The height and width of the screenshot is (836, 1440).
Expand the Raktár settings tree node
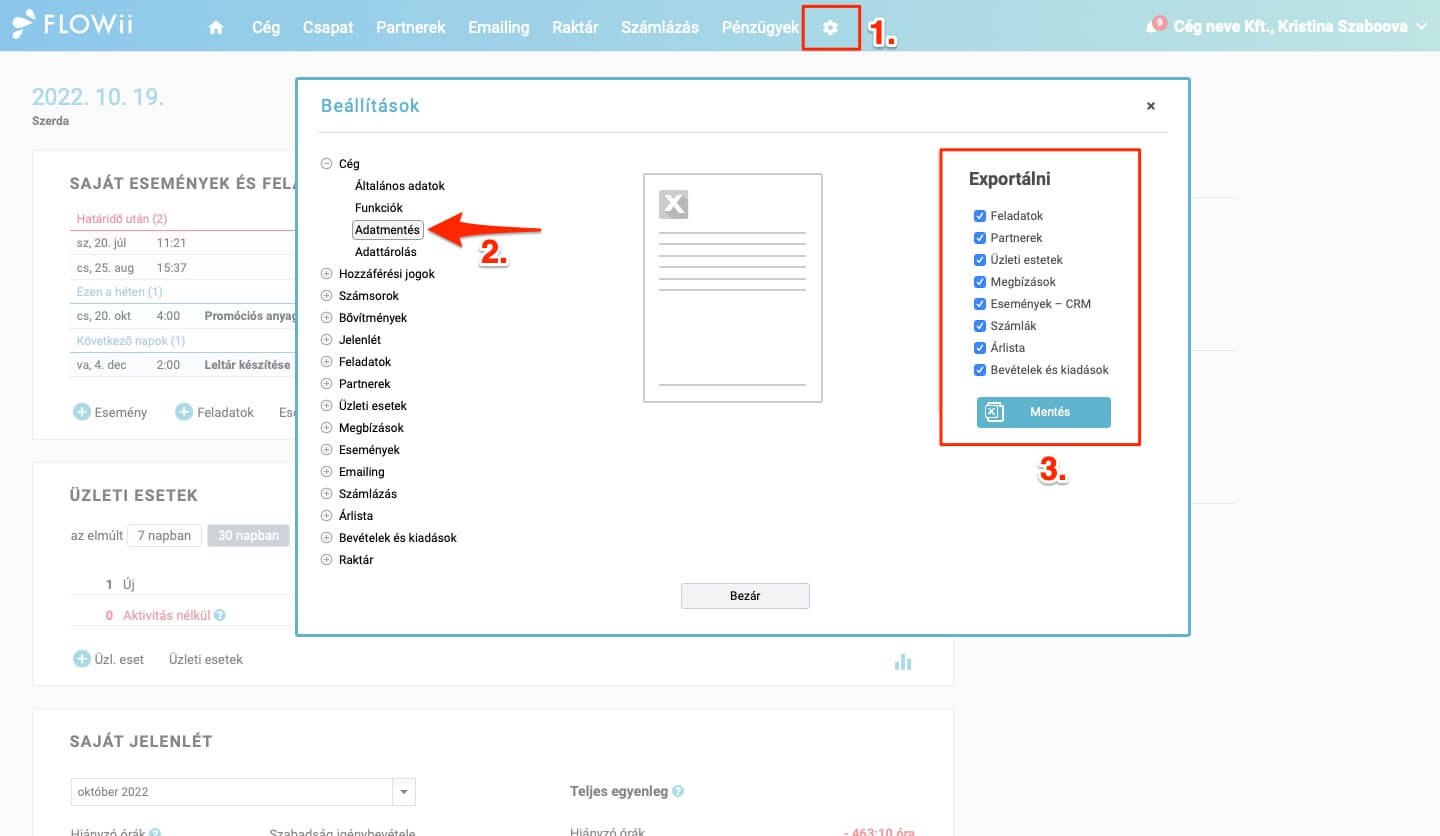[326, 560]
